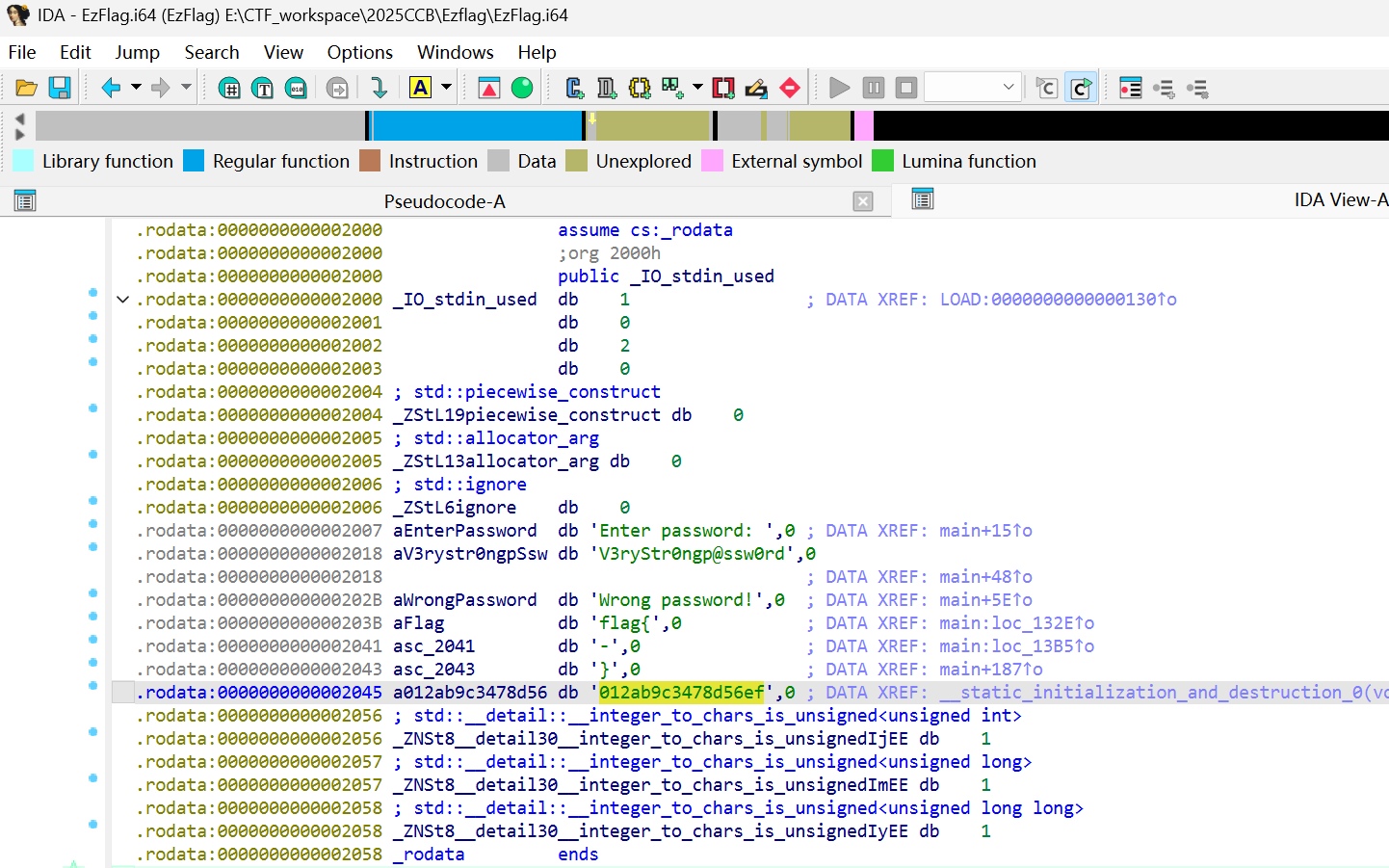Toggle the highlighted 'C' with green arrow button

(x=1081, y=89)
